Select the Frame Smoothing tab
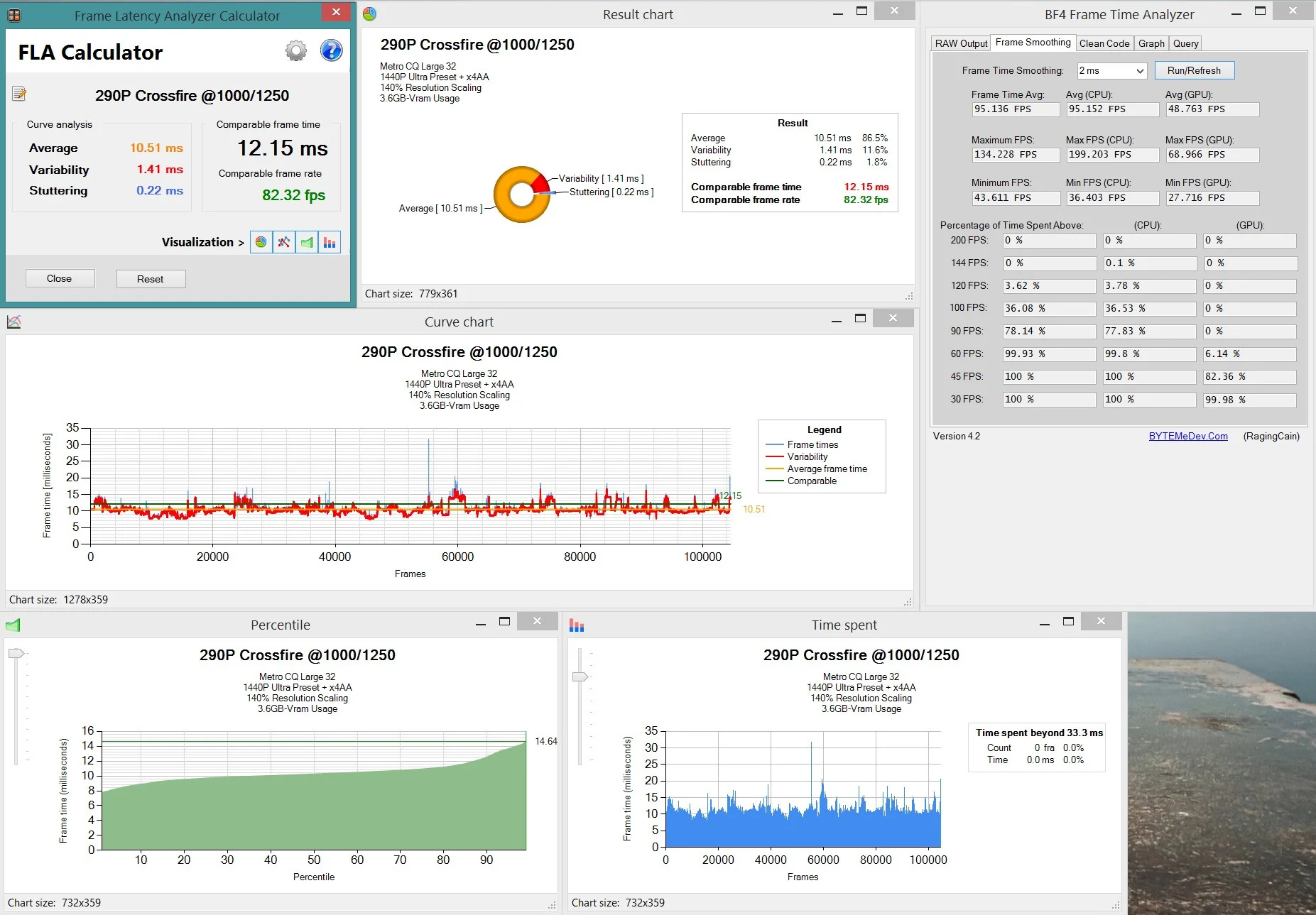The image size is (1316, 915). [x=1033, y=43]
